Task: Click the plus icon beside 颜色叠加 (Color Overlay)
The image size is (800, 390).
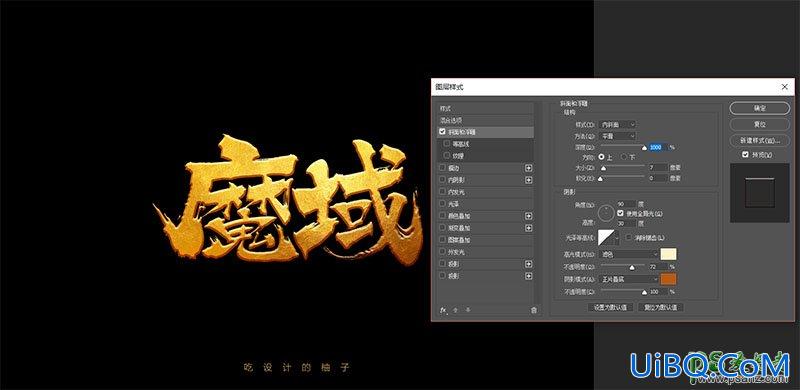Action: (529, 216)
